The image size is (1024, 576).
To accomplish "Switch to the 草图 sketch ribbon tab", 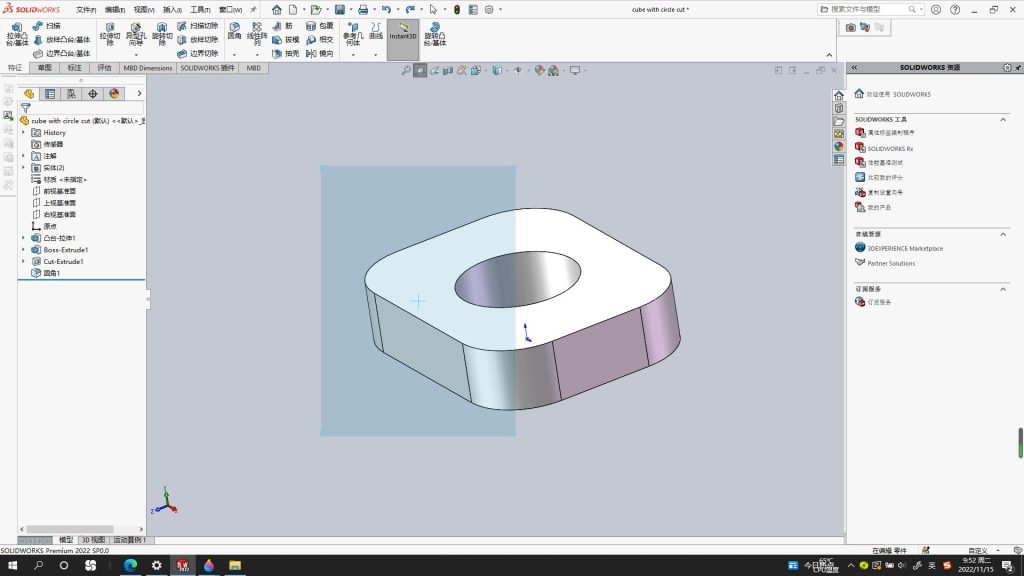I will pyautogui.click(x=44, y=68).
